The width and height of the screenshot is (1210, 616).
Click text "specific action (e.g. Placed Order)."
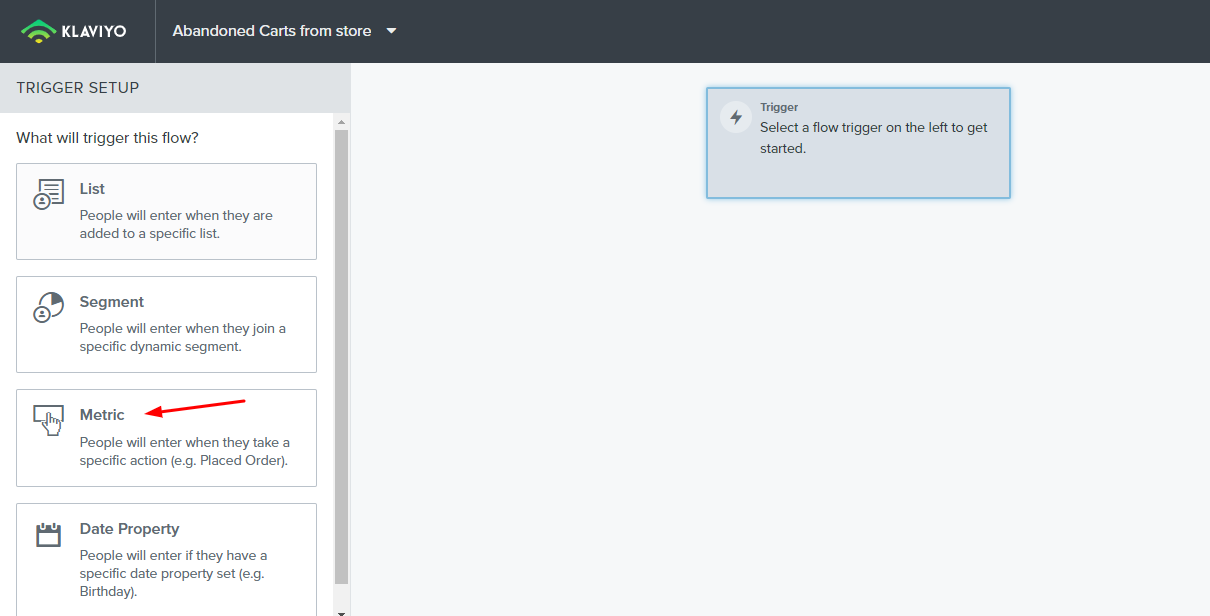point(184,461)
